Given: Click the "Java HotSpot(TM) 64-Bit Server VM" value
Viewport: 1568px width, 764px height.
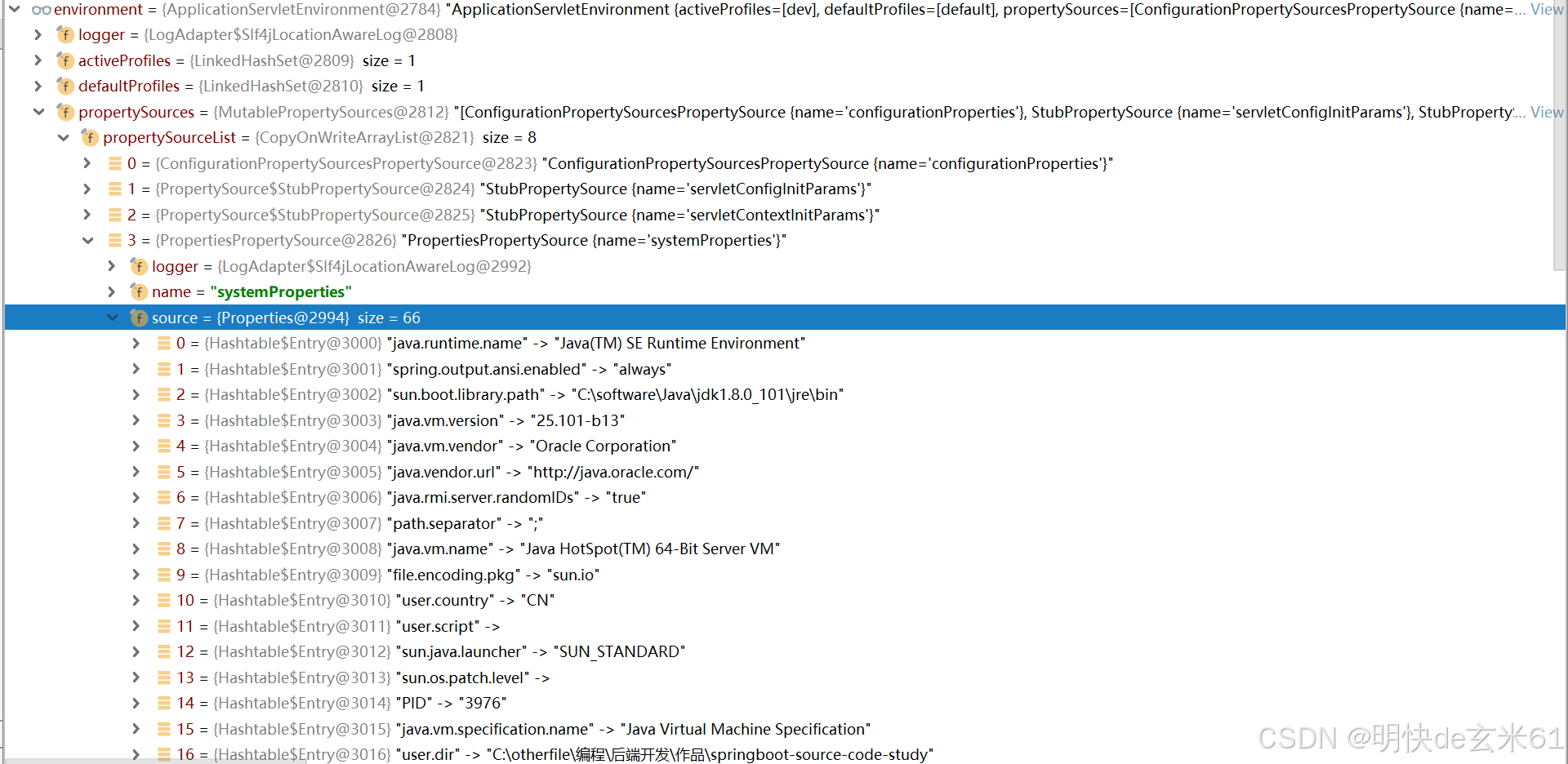Looking at the screenshot, I should coord(650,549).
